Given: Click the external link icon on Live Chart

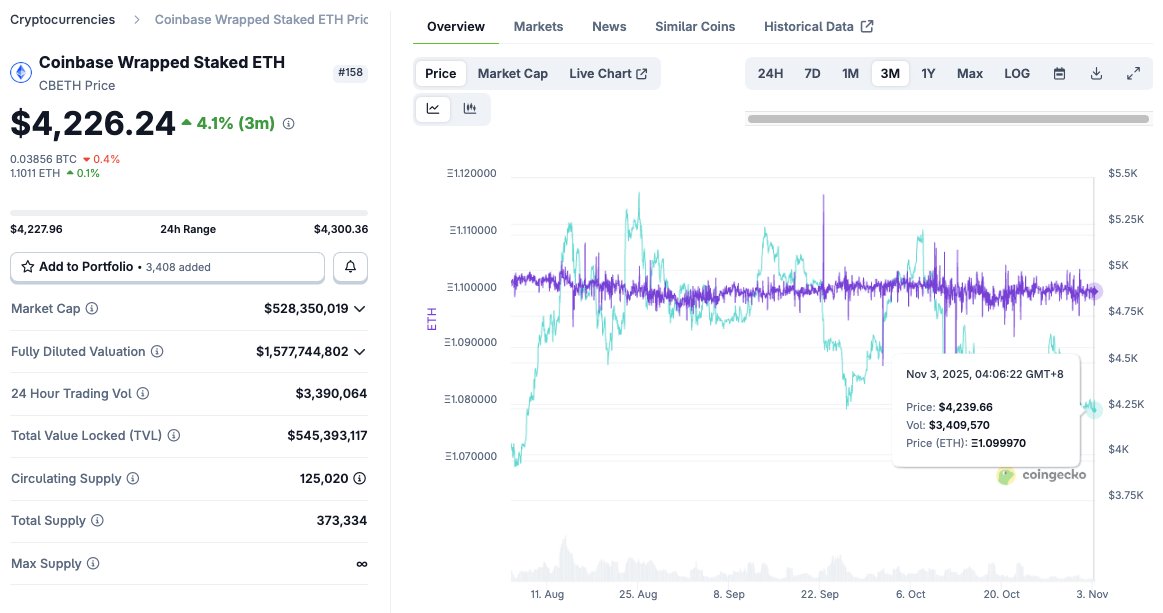Looking at the screenshot, I should pyautogui.click(x=642, y=73).
